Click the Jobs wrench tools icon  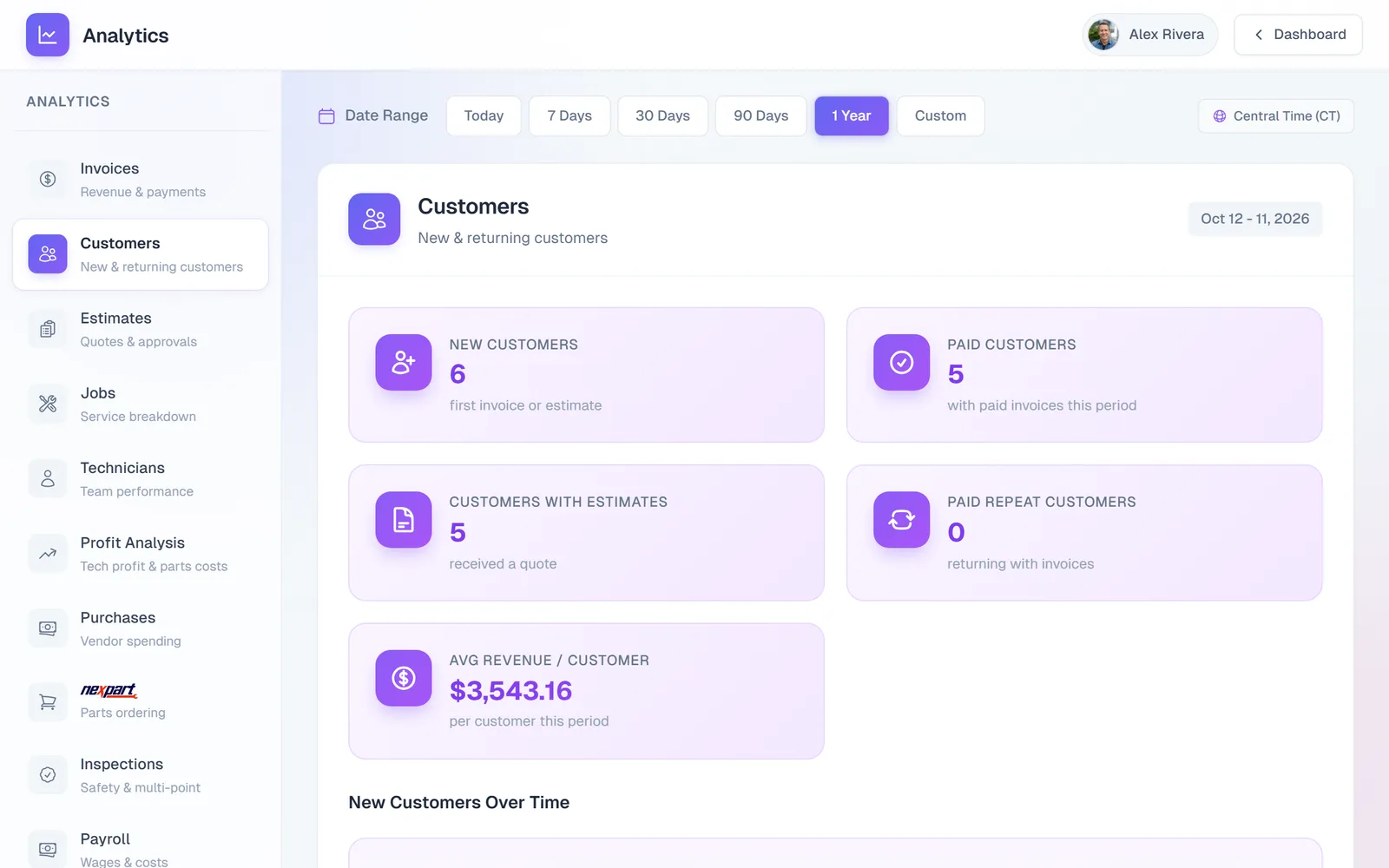[48, 404]
